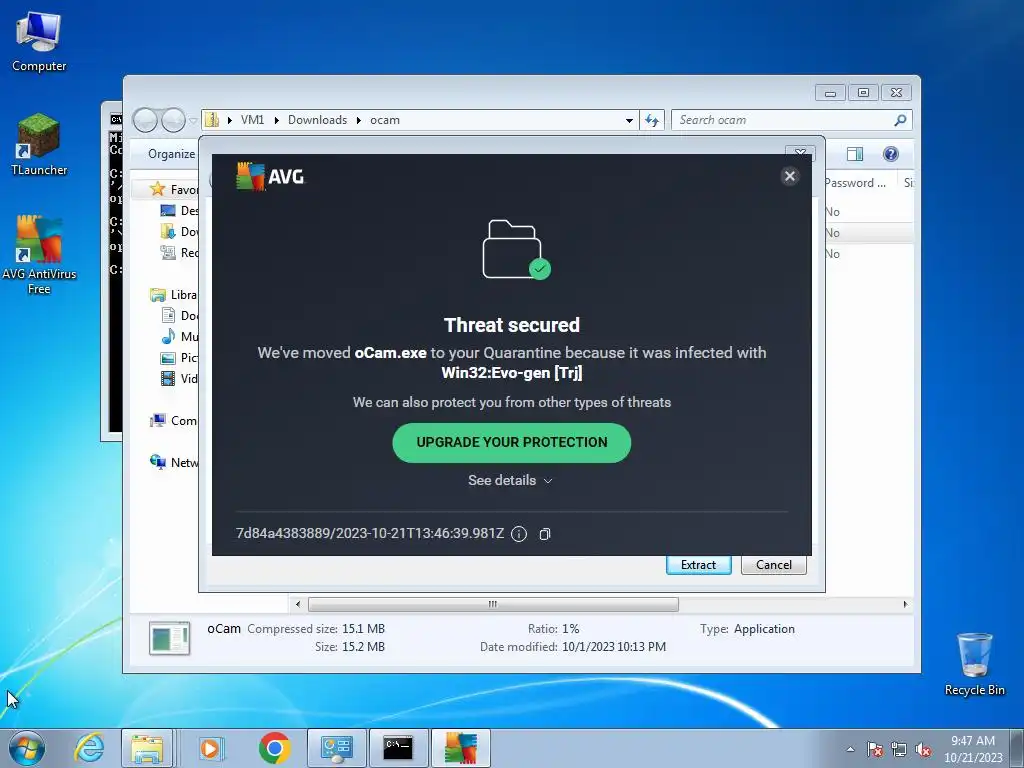
Task: Click the oCam file thumbnail in details pane
Action: pos(170,638)
